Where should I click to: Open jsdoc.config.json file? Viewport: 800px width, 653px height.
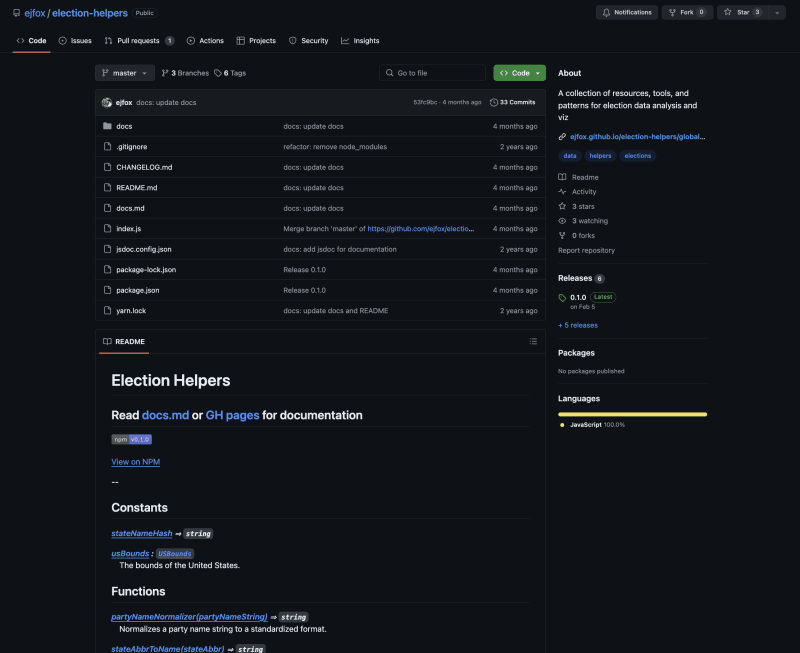[144, 249]
